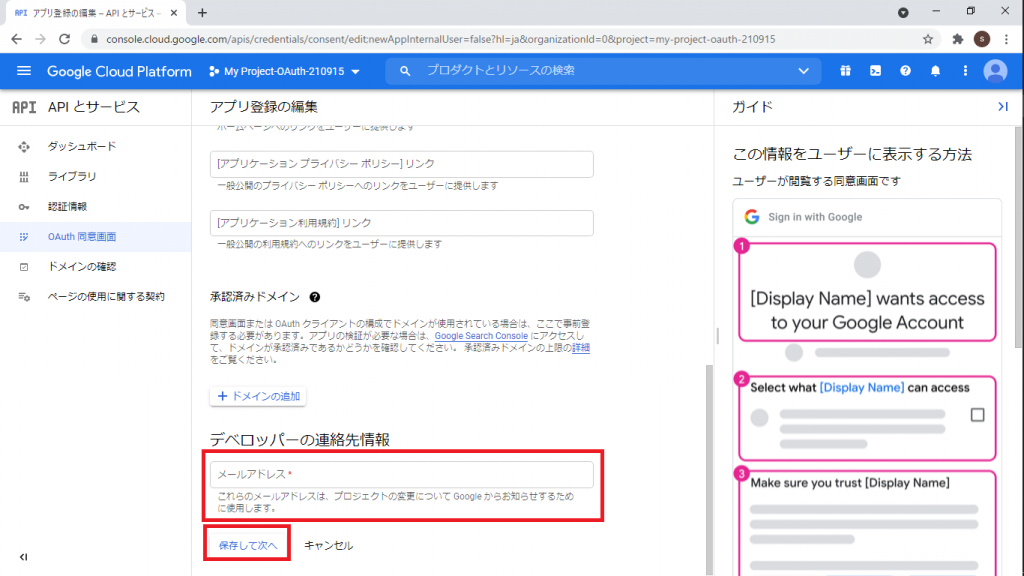Open the notifications bell icon
Screen dimensions: 1024x576
click(x=933, y=71)
